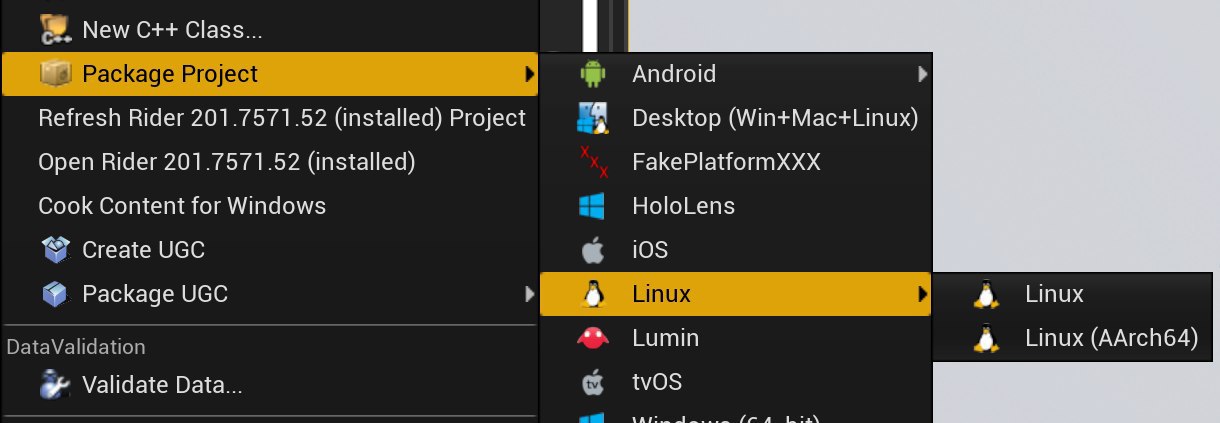Select the Create UGC menu entry
Screen dimensions: 1220x423
point(270,250)
